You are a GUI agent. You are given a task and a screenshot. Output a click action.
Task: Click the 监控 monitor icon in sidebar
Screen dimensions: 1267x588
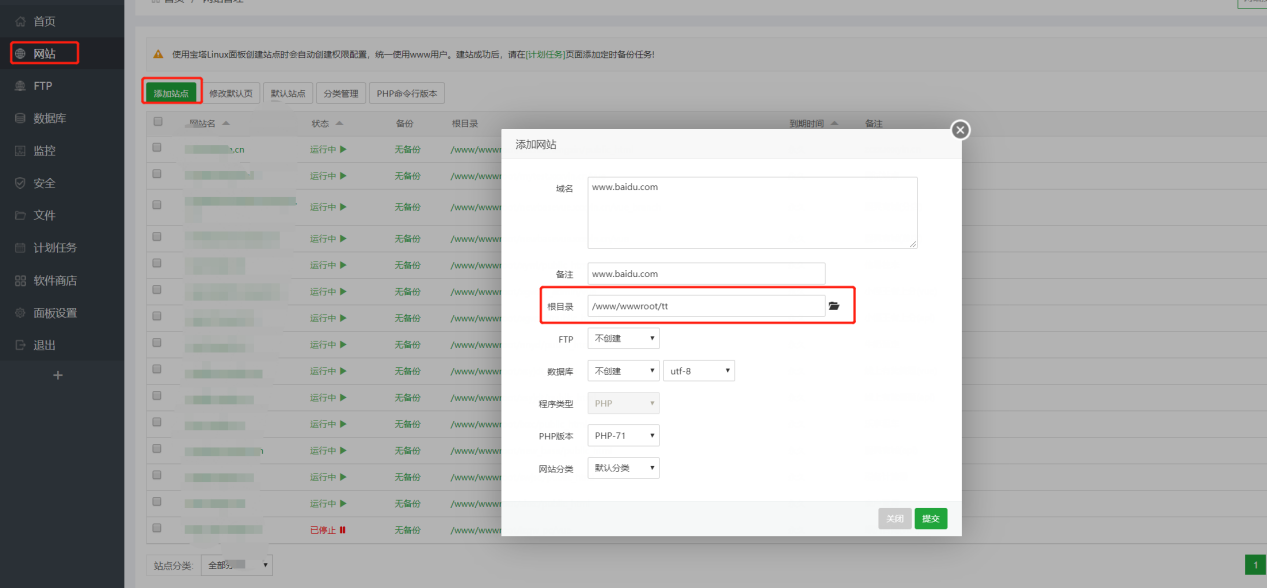(x=20, y=151)
